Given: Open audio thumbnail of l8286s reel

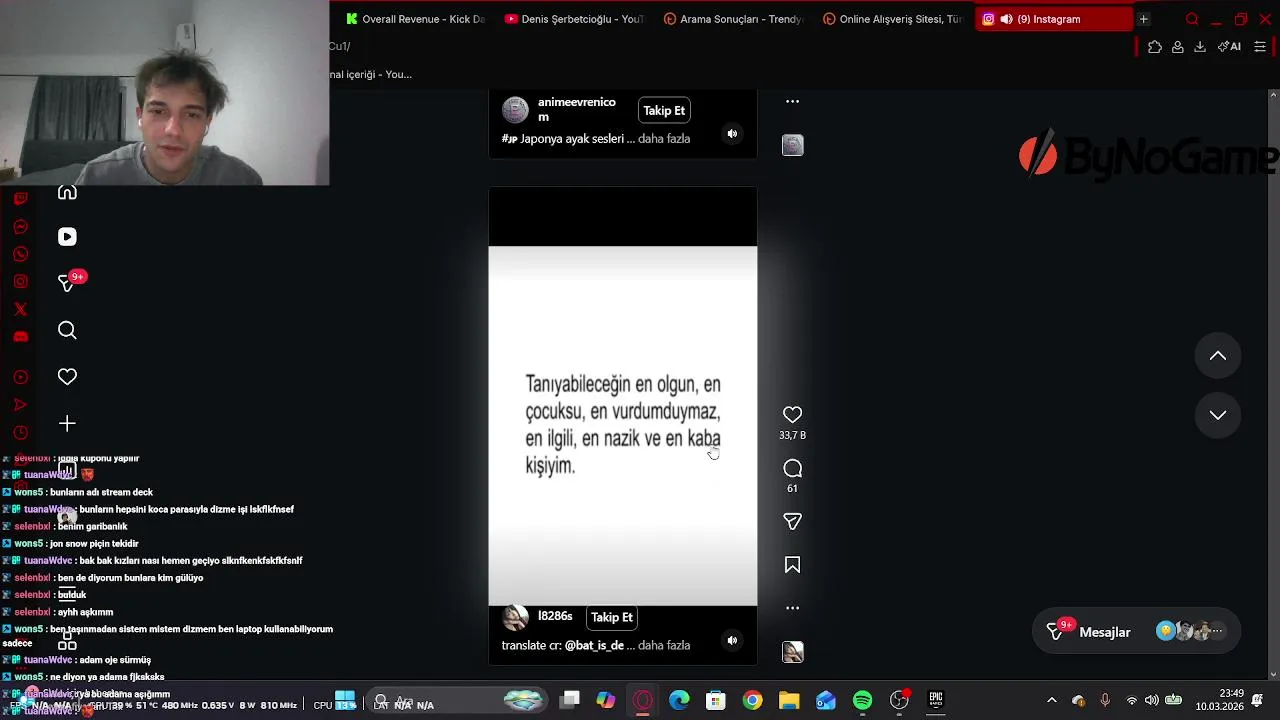Looking at the screenshot, I should pyautogui.click(x=792, y=652).
